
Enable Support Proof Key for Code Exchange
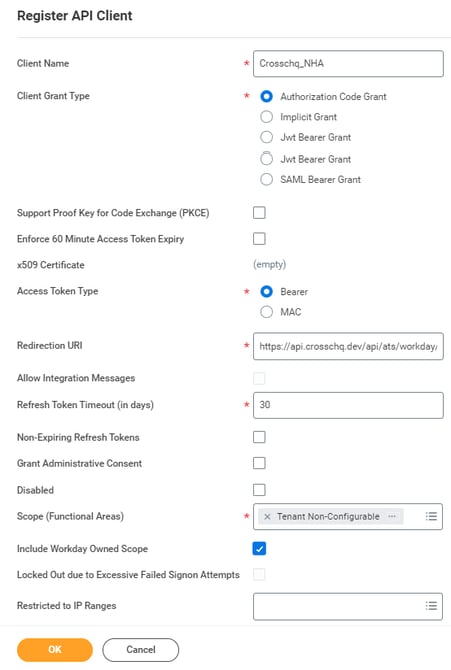[x=259, y=212]
